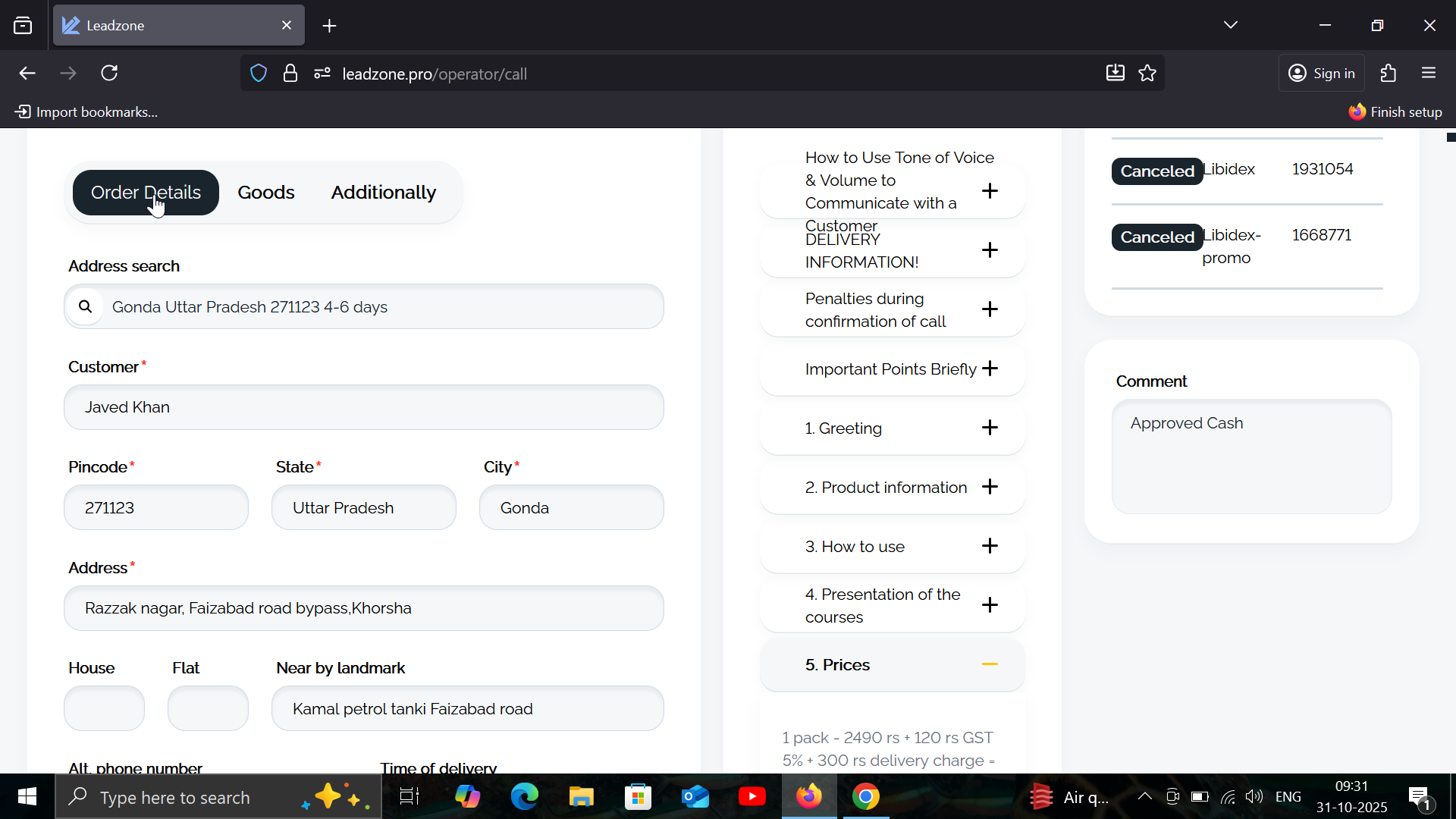Switch to the Additionally tab
The width and height of the screenshot is (1456, 819).
click(383, 193)
